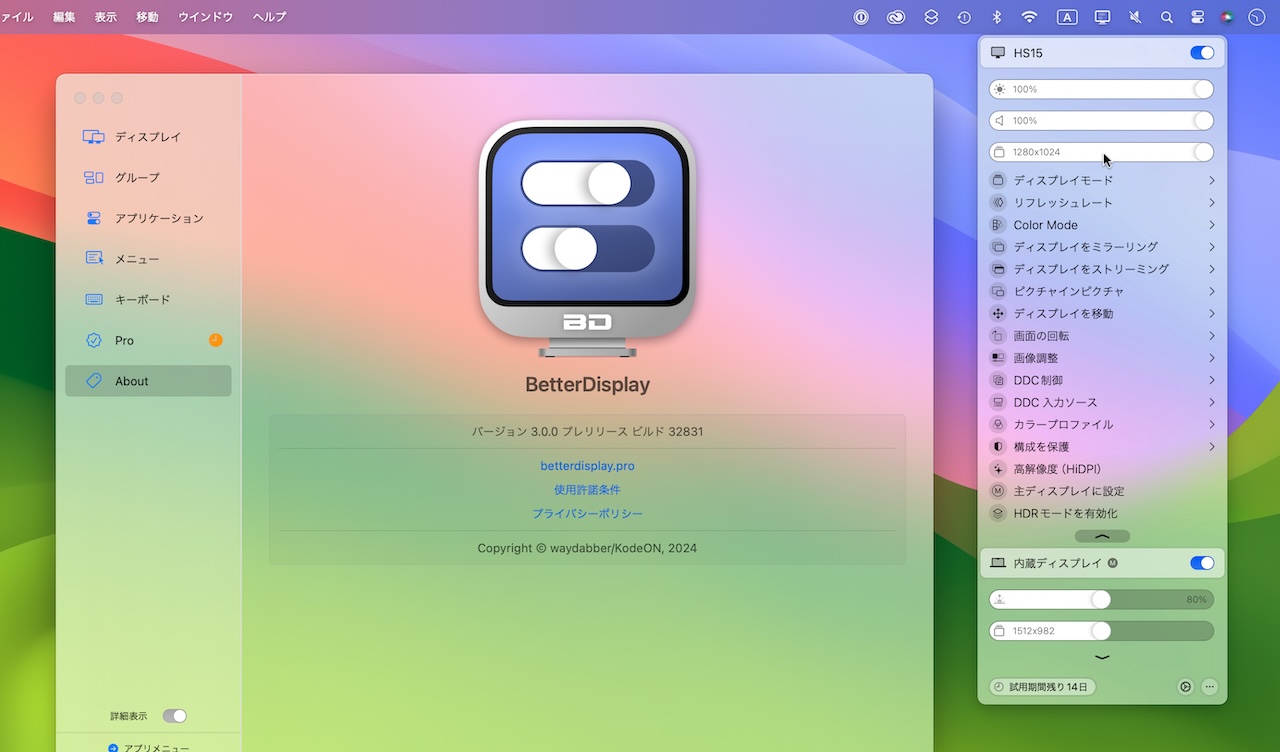Open the betterdisplay.pro link
Viewport: 1280px width, 752px height.
coord(587,466)
